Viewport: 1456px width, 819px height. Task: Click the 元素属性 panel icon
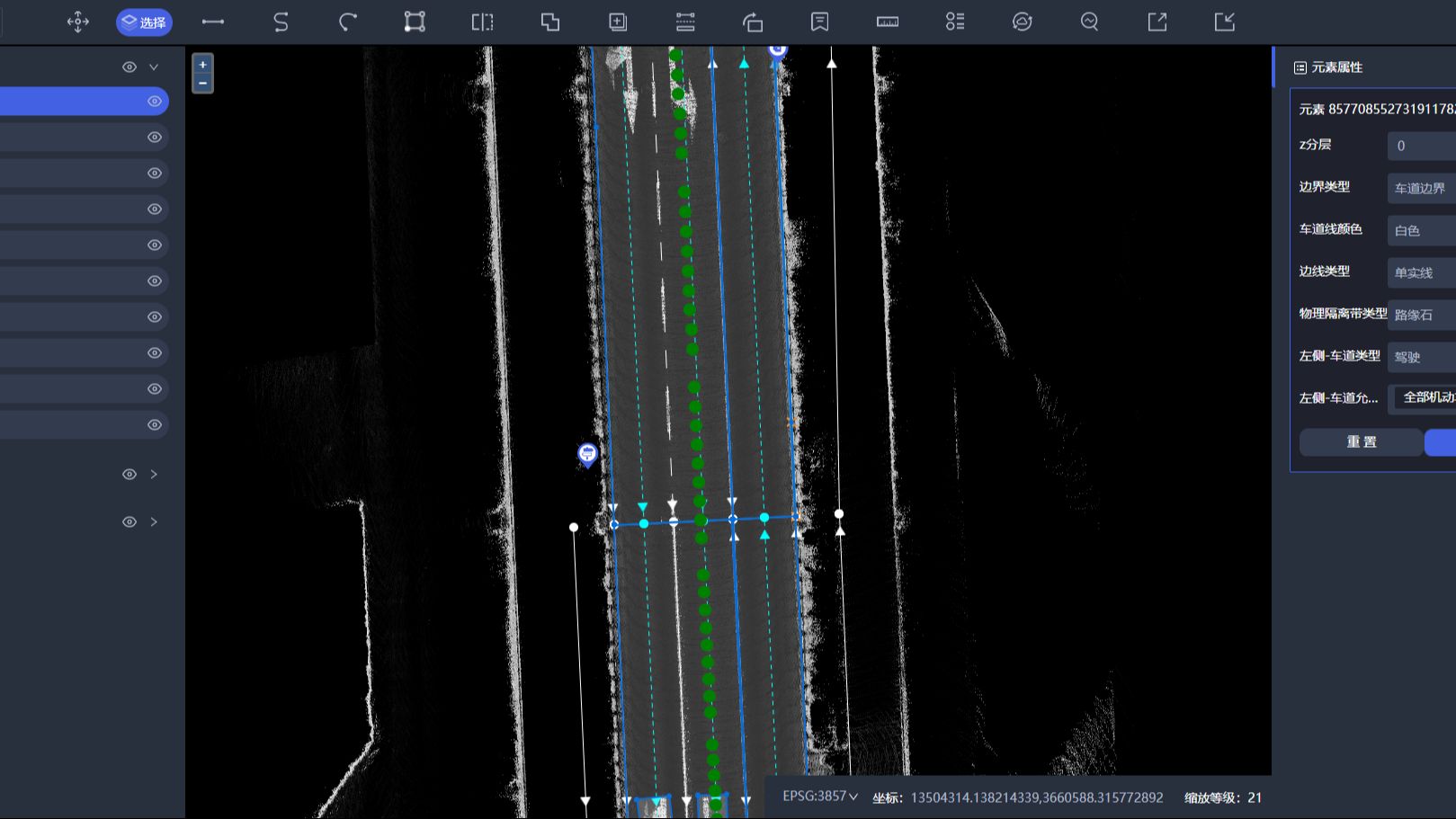(1300, 67)
